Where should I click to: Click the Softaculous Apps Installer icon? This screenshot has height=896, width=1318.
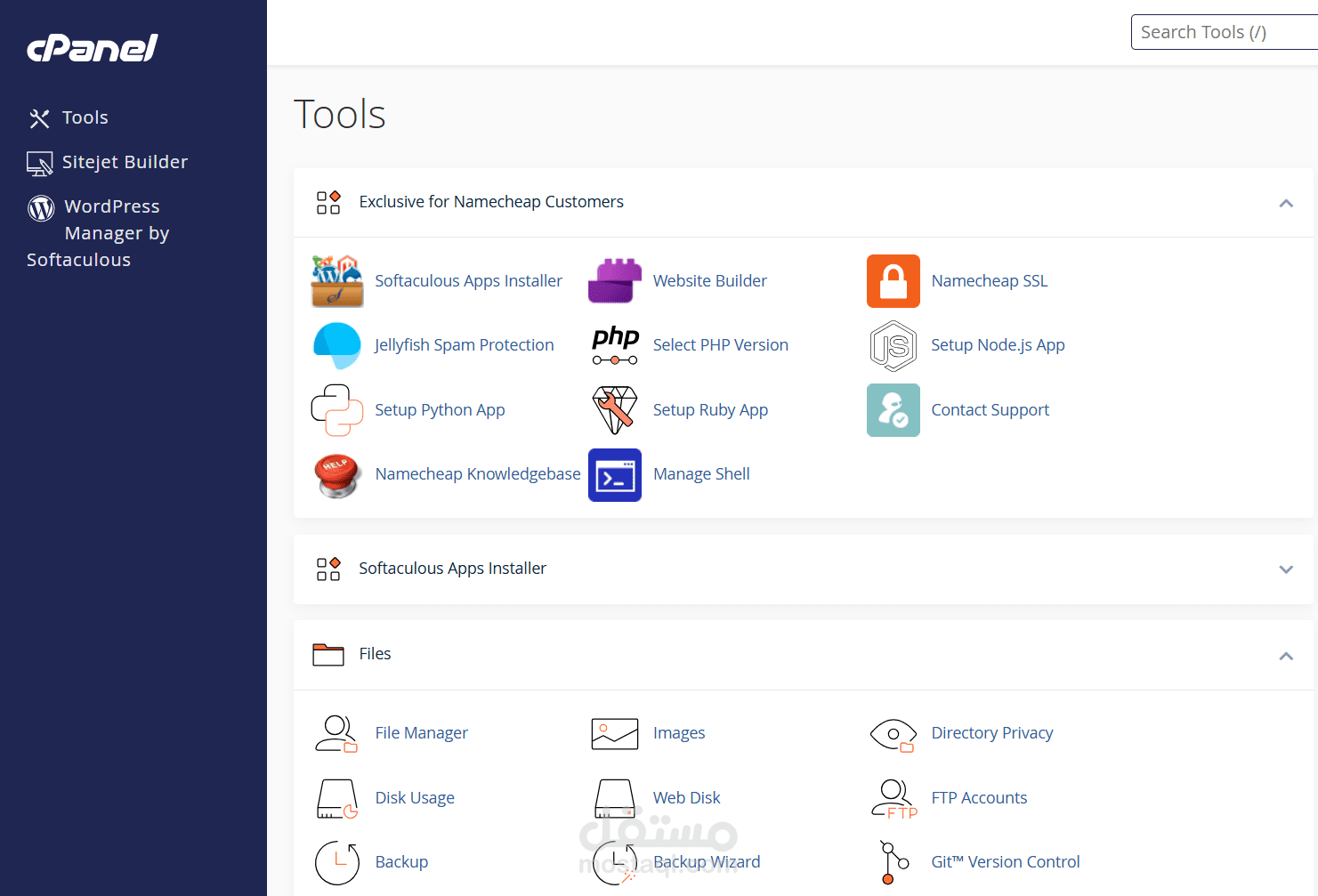(x=337, y=281)
